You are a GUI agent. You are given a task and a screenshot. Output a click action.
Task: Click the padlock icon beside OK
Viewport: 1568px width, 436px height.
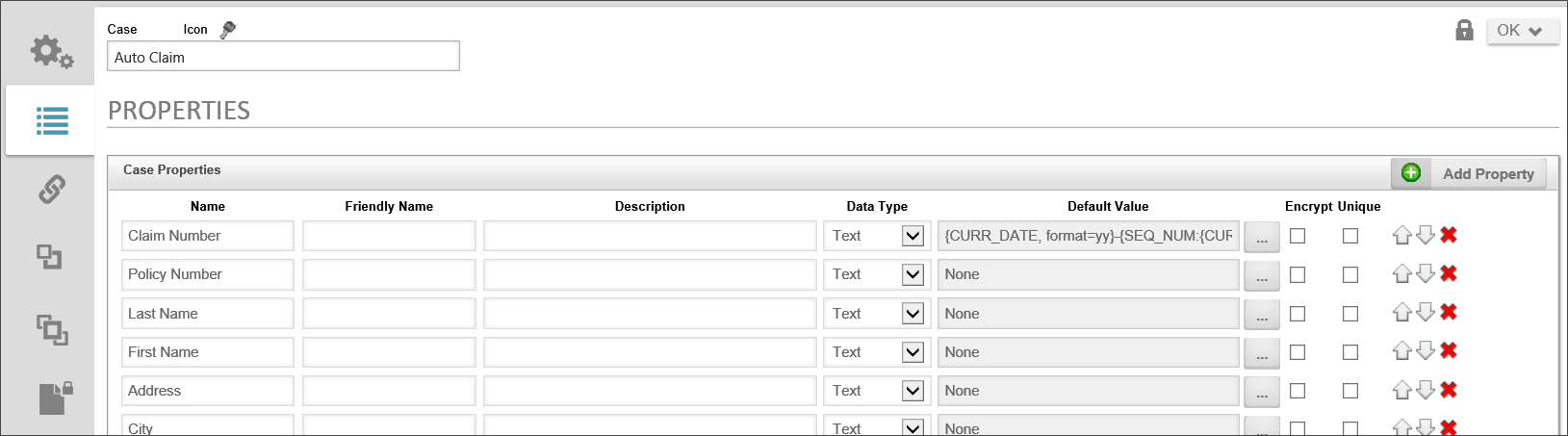(x=1464, y=30)
